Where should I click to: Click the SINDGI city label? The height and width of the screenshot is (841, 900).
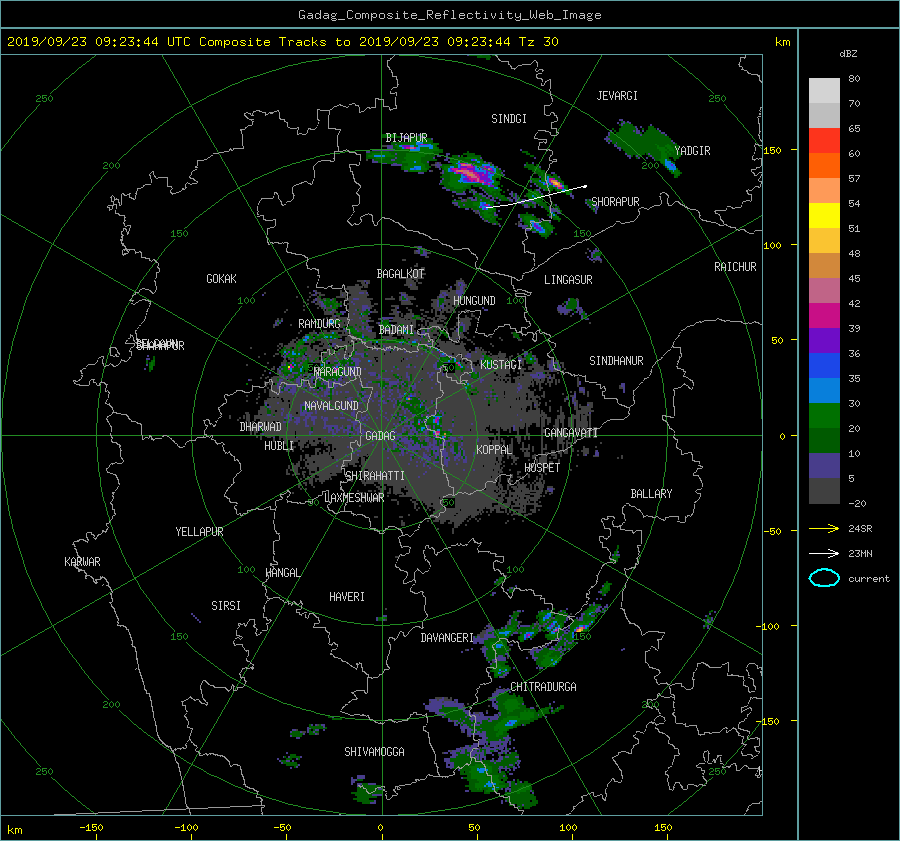(x=509, y=119)
